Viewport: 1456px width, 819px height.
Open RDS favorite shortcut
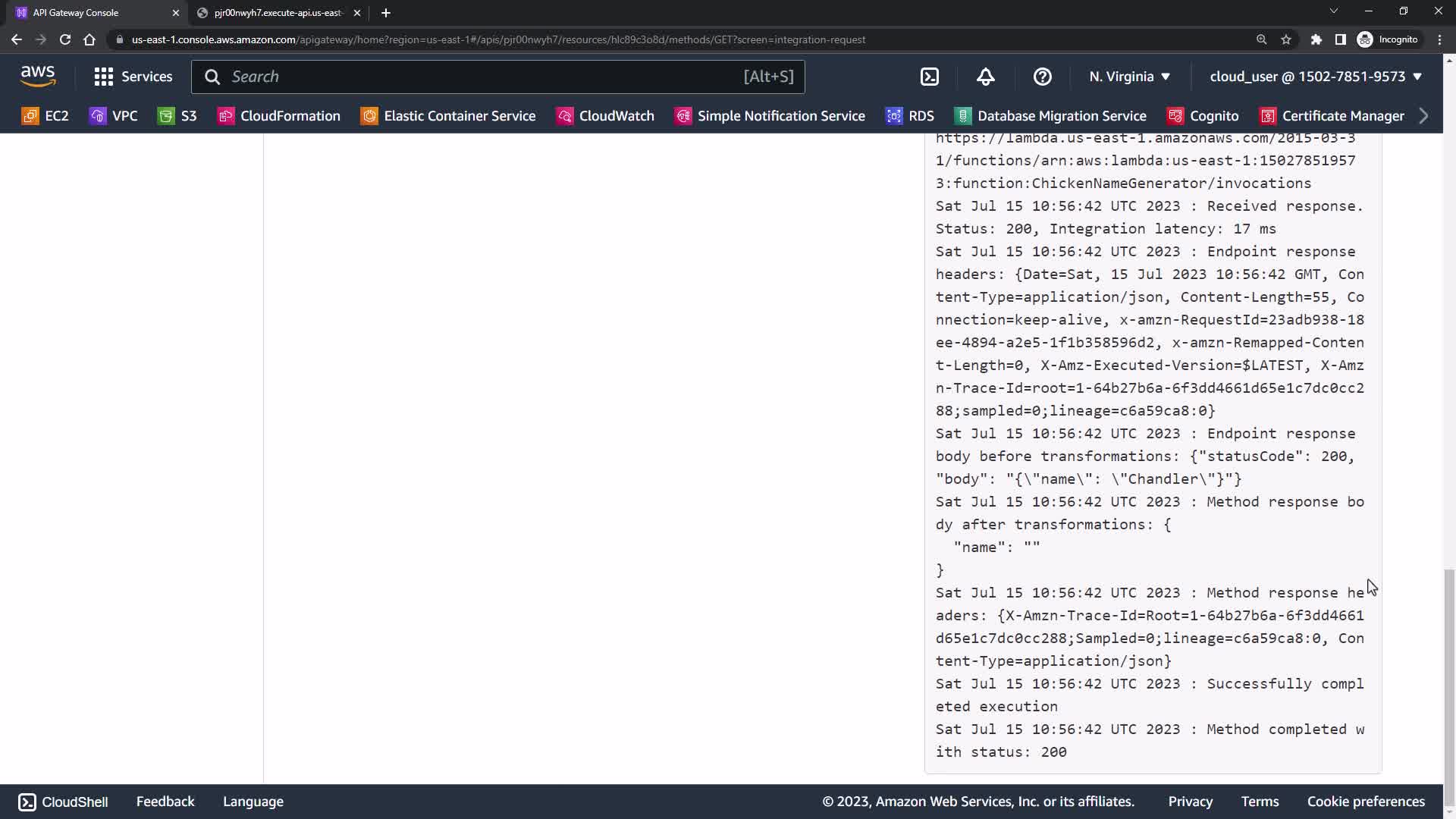(x=910, y=116)
